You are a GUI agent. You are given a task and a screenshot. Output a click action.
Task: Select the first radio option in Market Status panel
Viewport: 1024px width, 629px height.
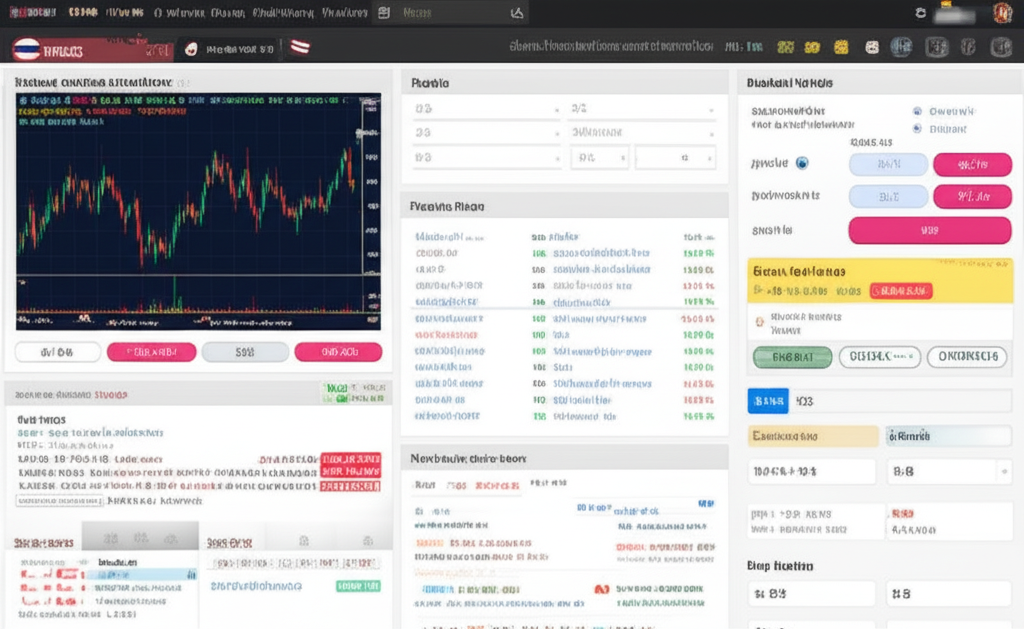click(916, 111)
